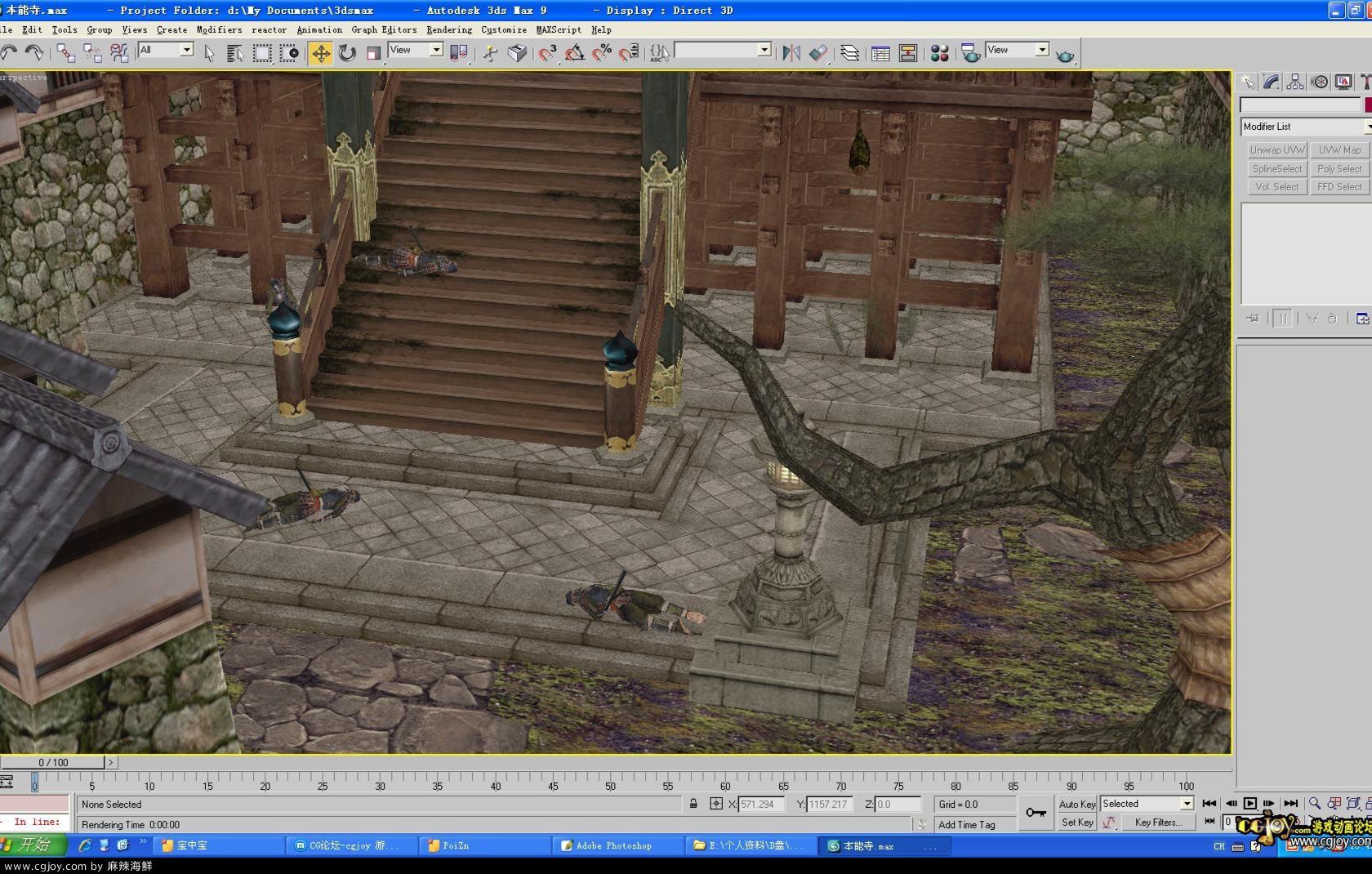
Task: Click the Align tool icon
Action: pyautogui.click(x=818, y=53)
